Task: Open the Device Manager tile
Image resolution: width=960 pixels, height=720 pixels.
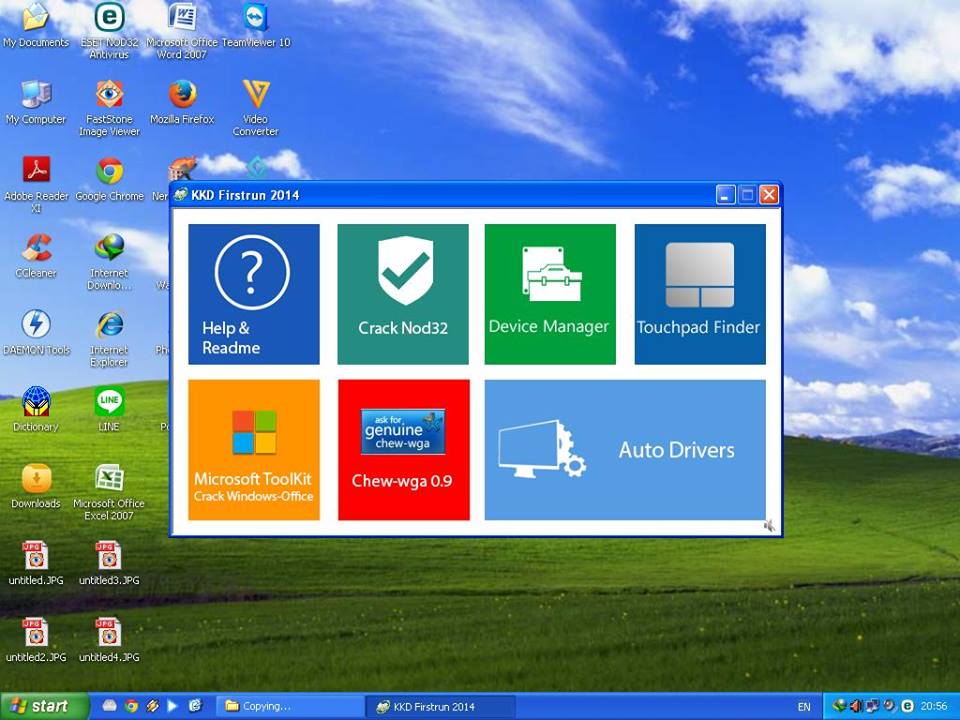Action: point(550,294)
